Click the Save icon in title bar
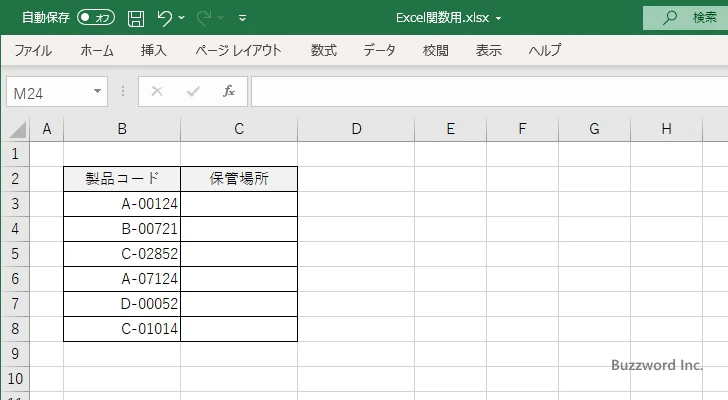Viewport: 728px width, 400px height. [136, 18]
